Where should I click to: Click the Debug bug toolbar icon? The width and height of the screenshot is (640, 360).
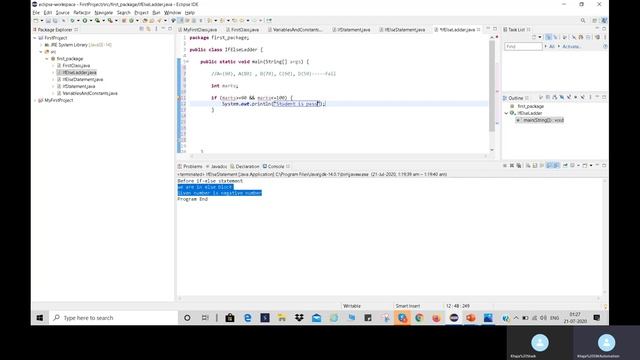72,20
